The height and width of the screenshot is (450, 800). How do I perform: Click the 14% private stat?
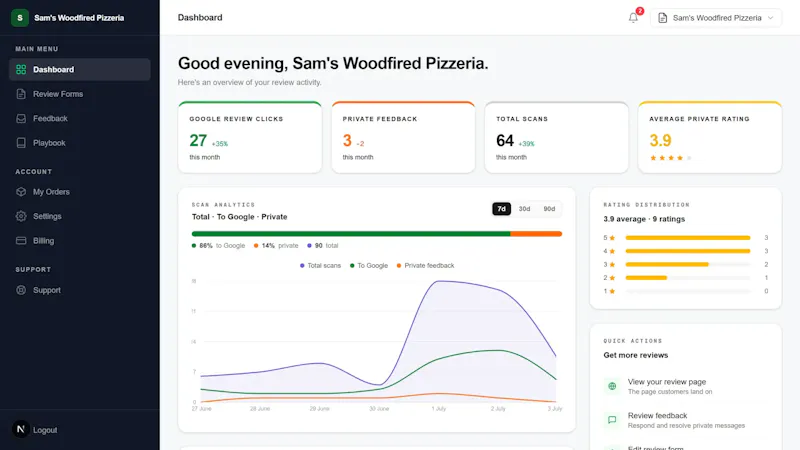pyautogui.click(x=276, y=245)
